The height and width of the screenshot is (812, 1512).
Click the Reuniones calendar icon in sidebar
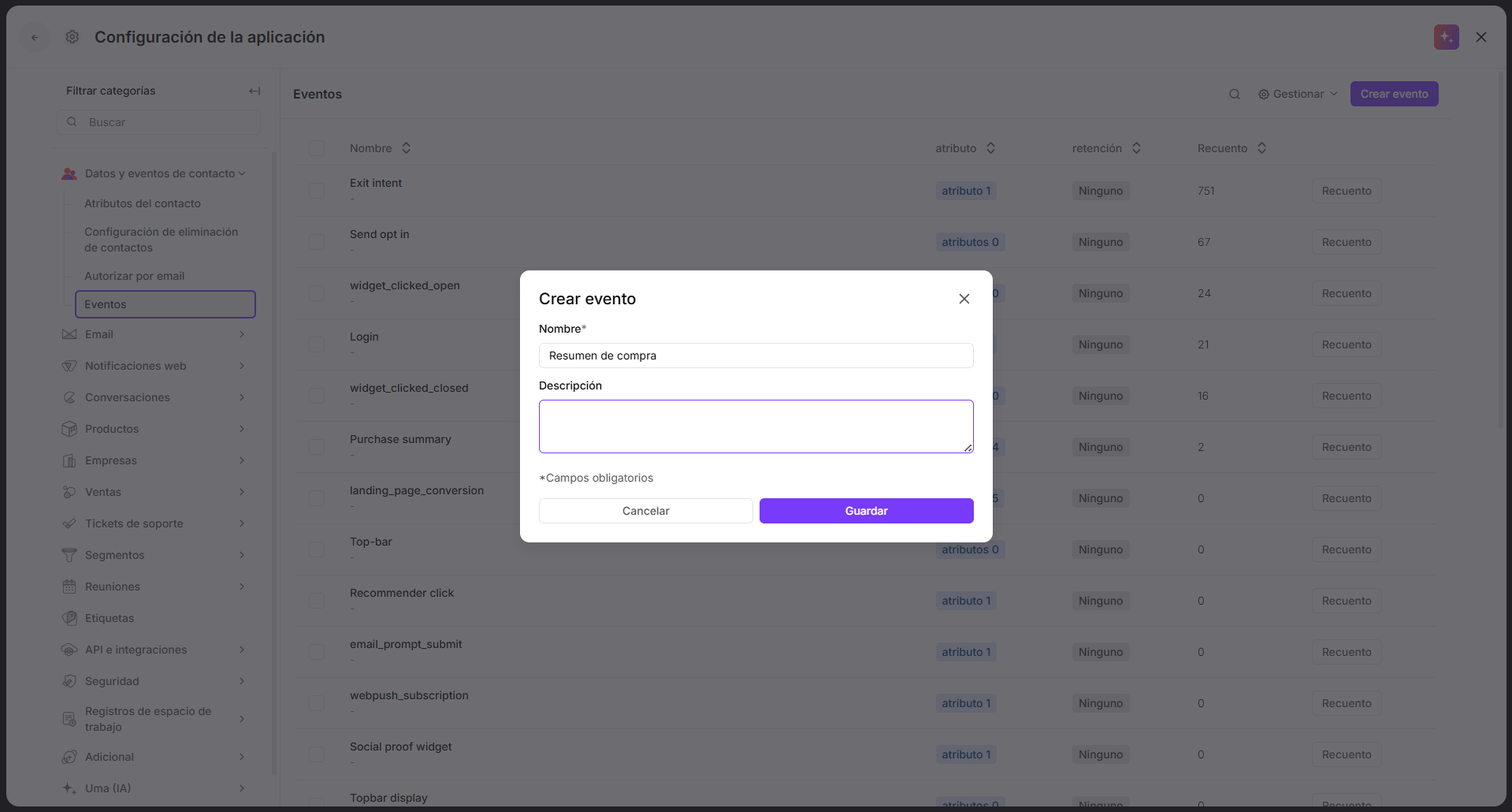coord(69,587)
